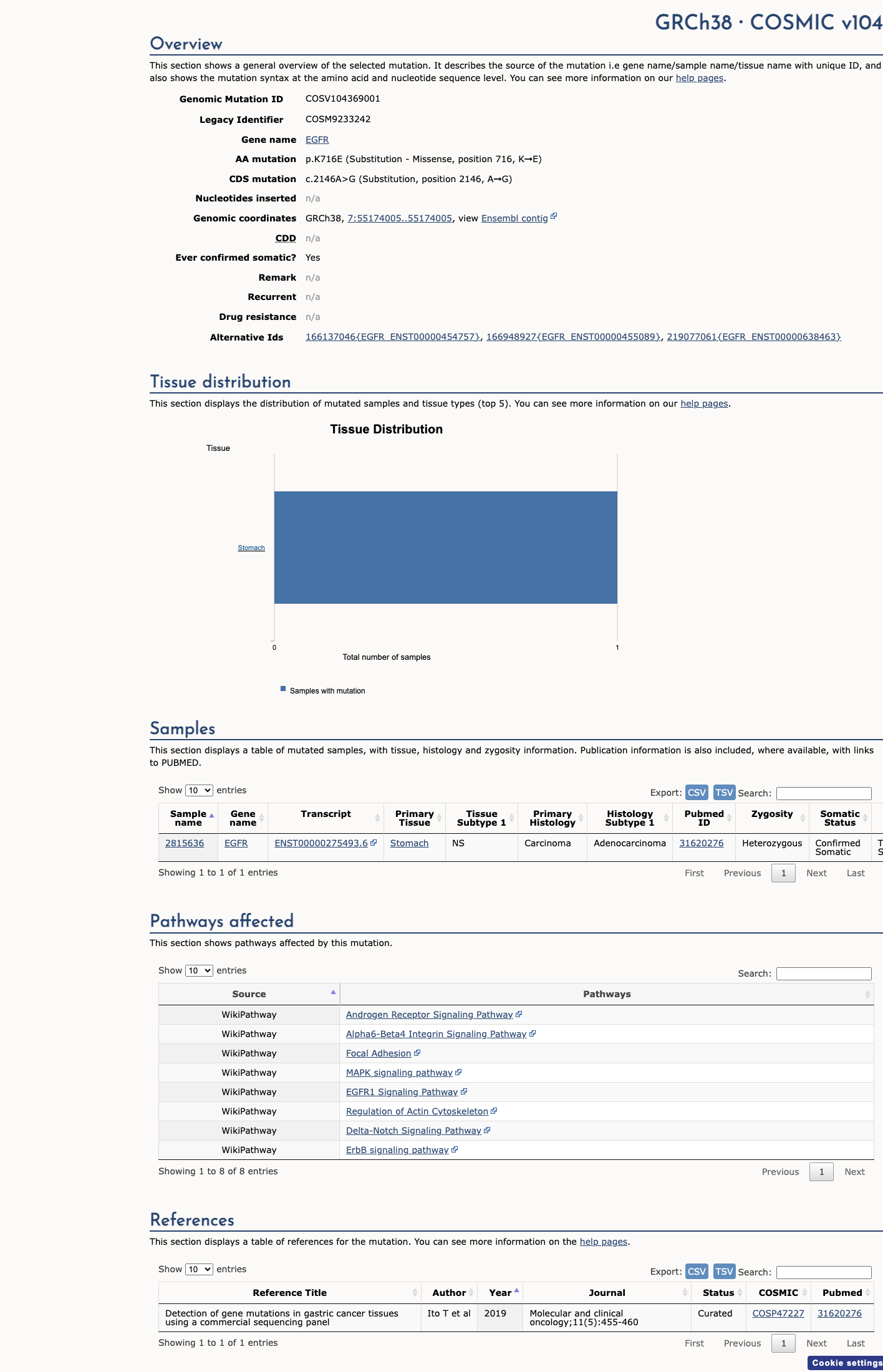
Task: Sort Pathways table by Pathways column arrow
Action: 867,994
